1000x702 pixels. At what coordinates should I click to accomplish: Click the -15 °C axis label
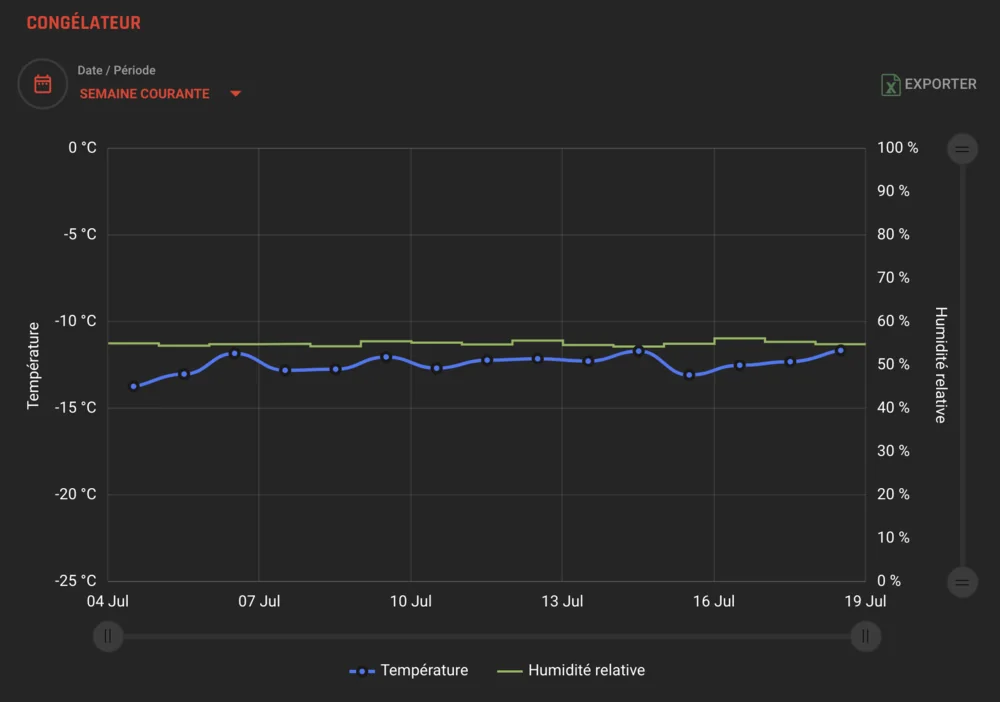pos(75,407)
